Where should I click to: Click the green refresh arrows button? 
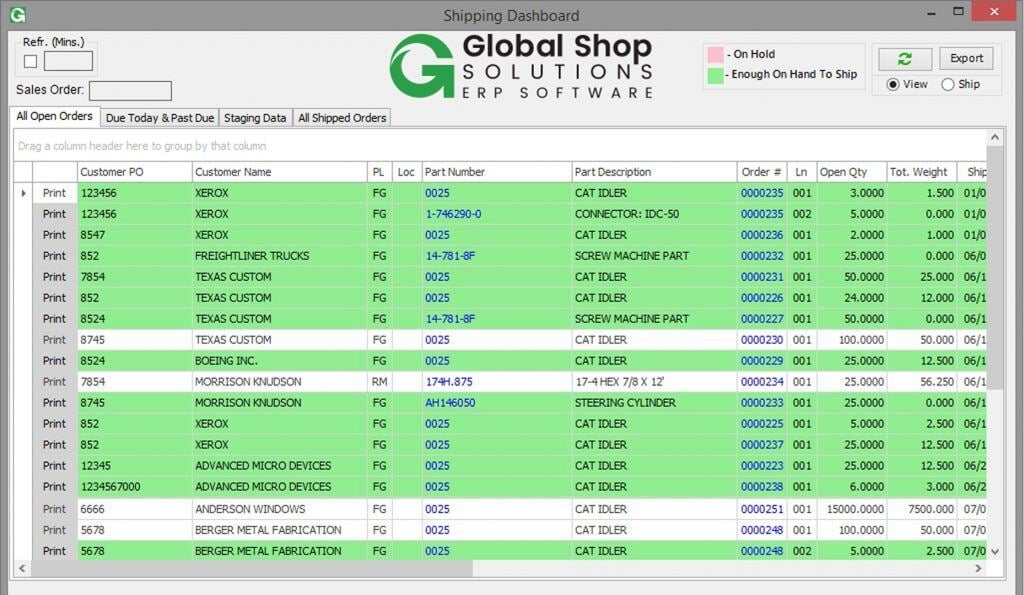tap(904, 59)
